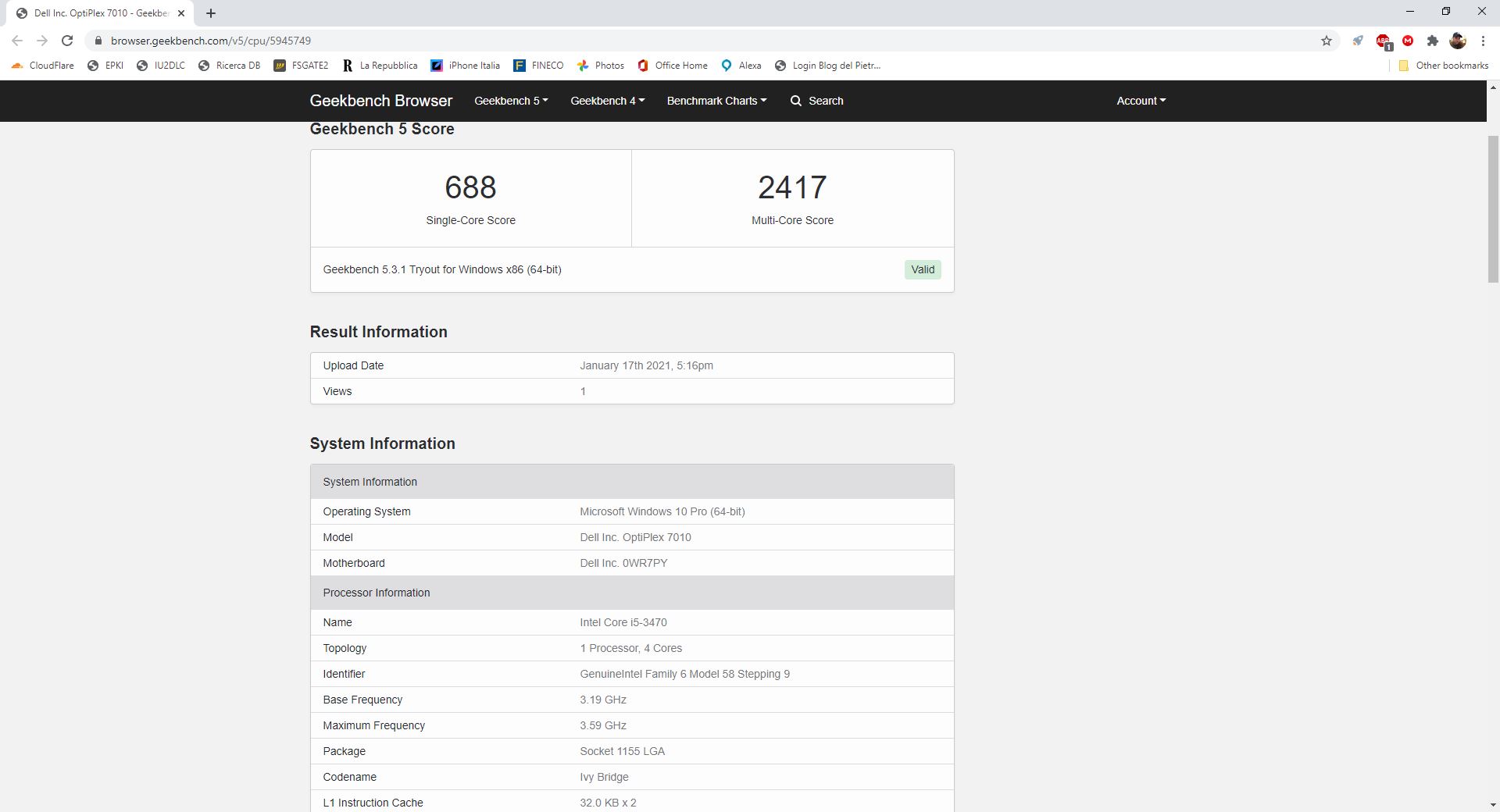Open the La Repubblica bookmark
This screenshot has height=812, width=1500.
coord(380,66)
